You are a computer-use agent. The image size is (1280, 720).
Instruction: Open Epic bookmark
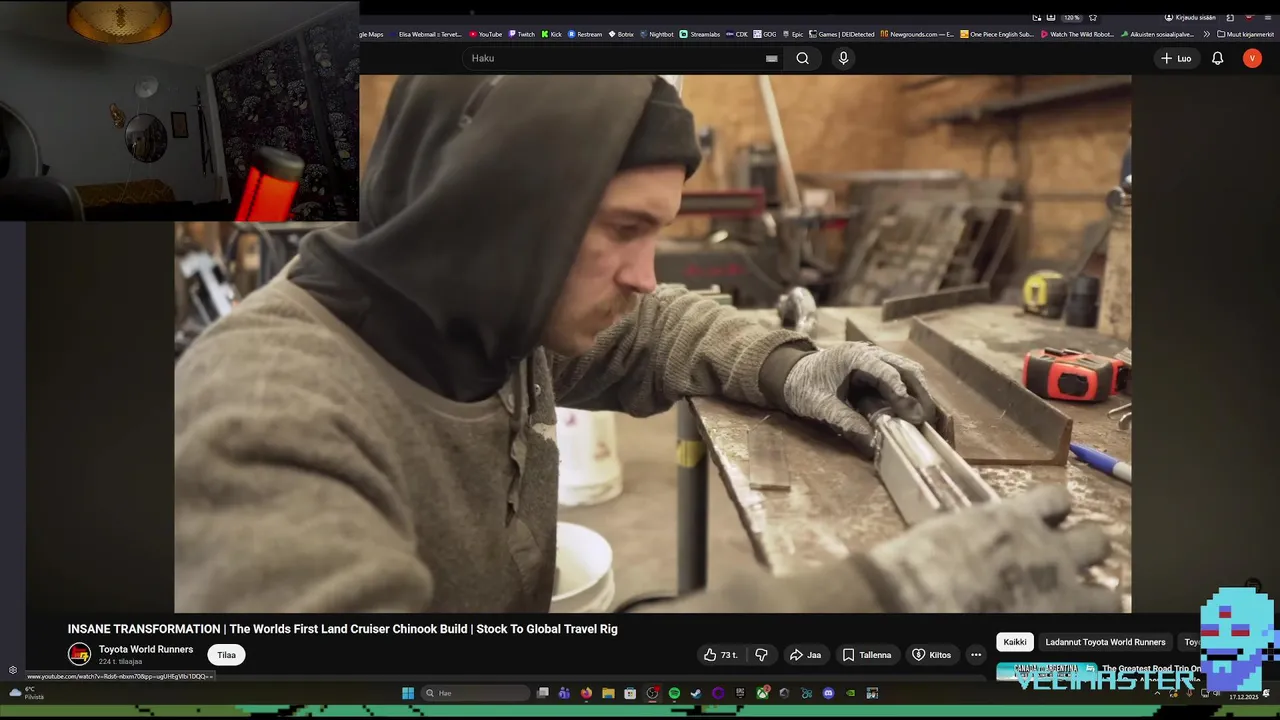coord(793,34)
